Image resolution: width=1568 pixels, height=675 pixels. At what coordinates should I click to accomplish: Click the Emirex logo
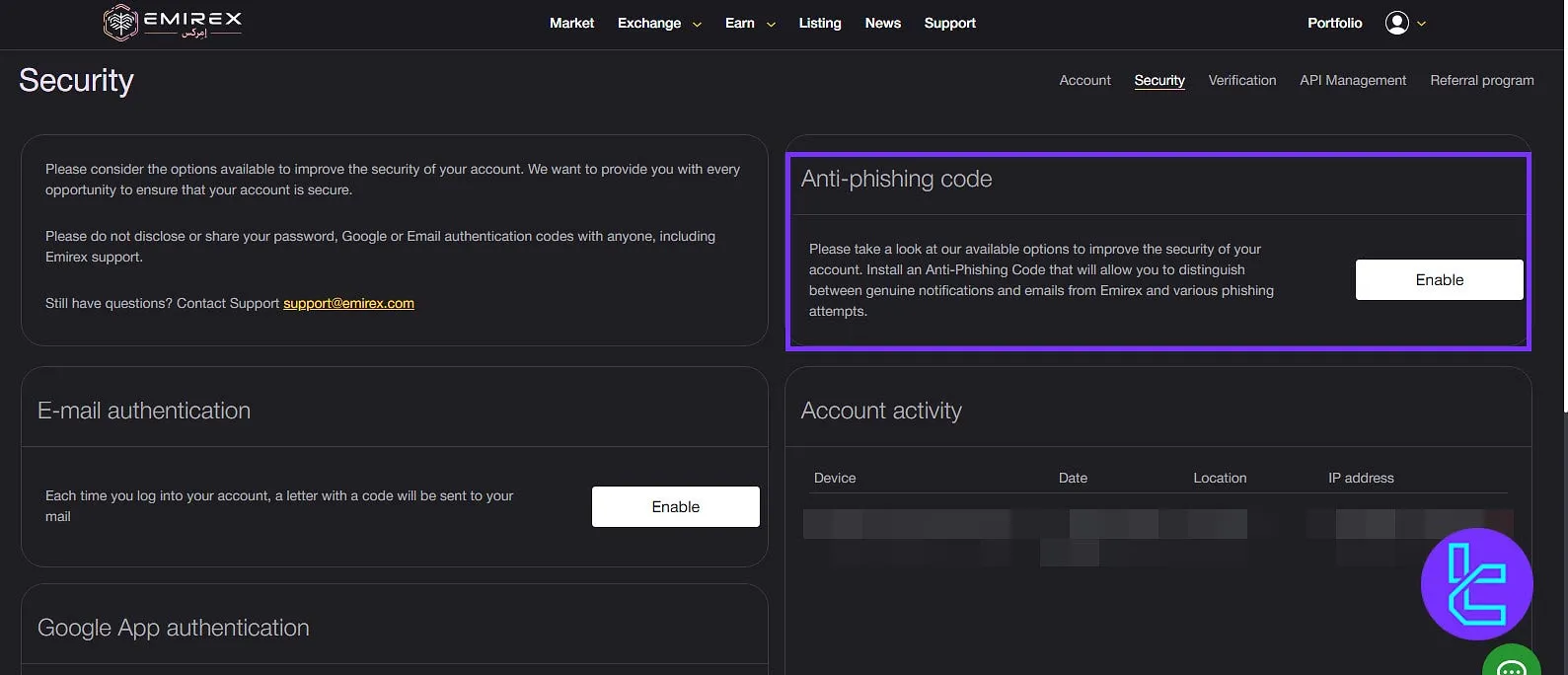click(173, 23)
